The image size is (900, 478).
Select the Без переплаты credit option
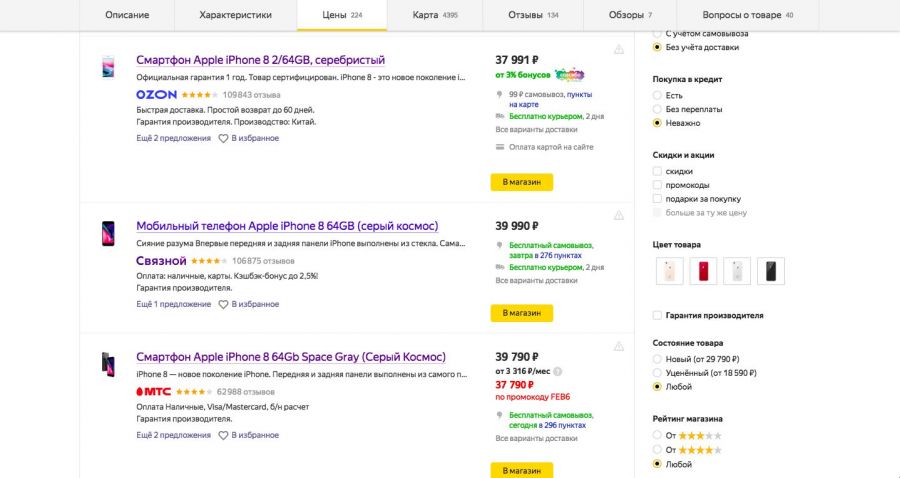click(657, 109)
